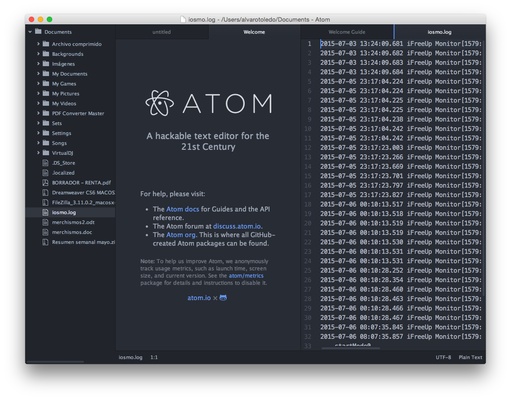
Task: Open the discuss.atom.io forum link
Action: (x=237, y=226)
